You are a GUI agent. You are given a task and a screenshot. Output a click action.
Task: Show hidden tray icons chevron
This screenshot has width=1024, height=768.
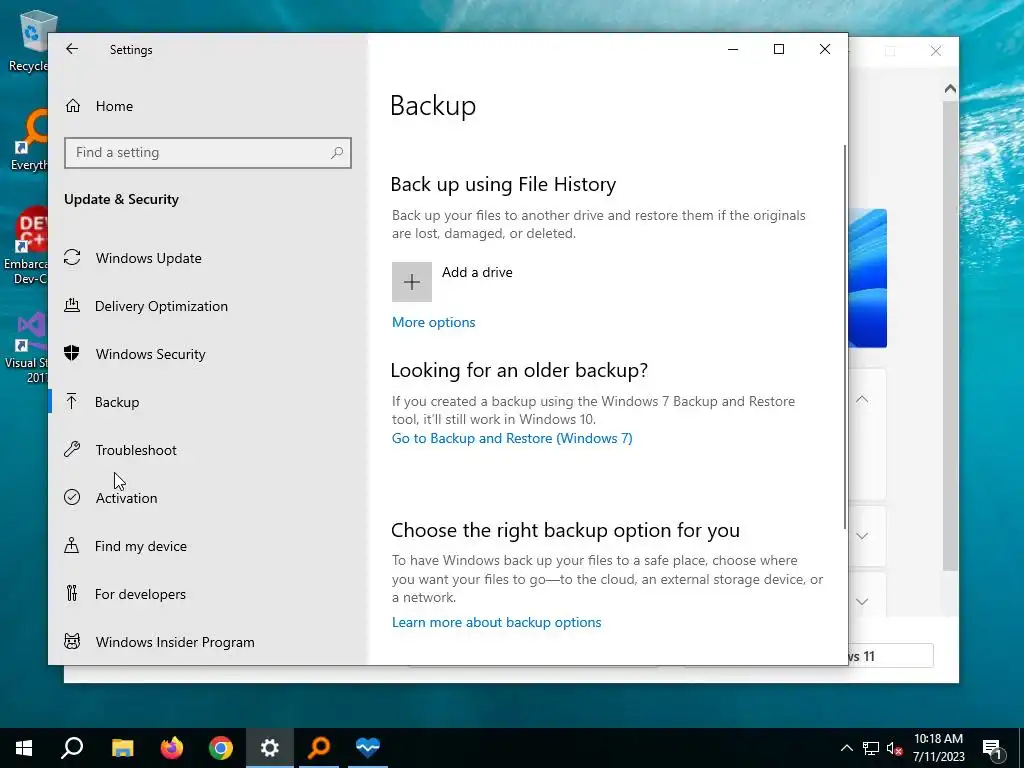click(846, 748)
